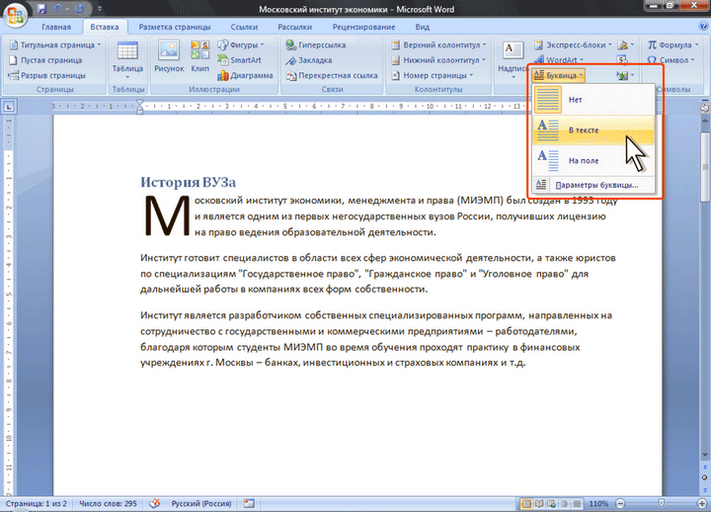
Task: Open the Номер страницы dropdown
Action: (x=432, y=75)
